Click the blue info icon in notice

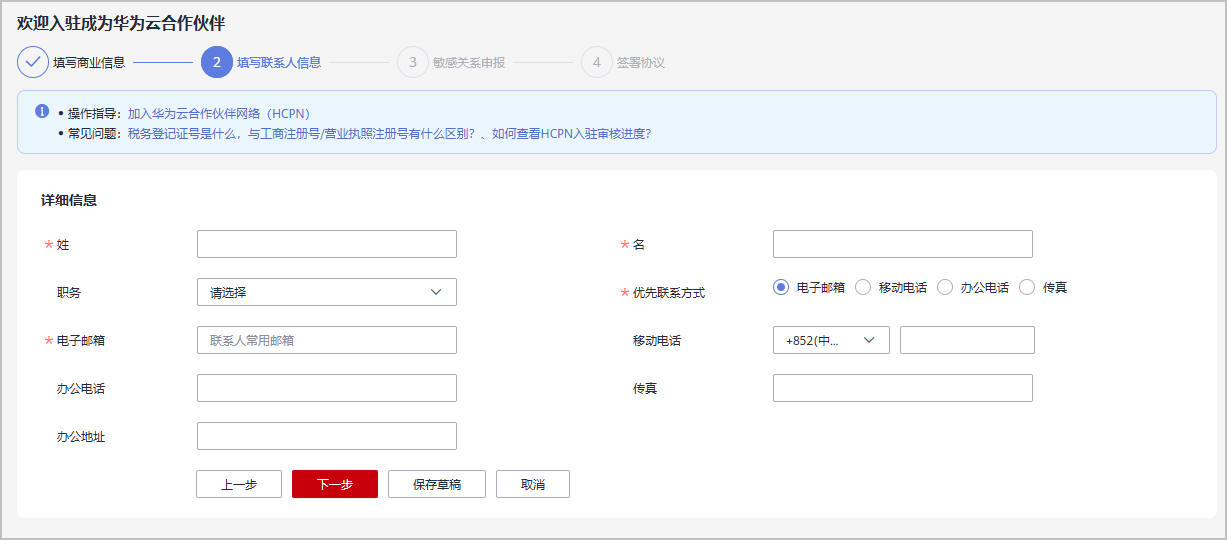[42, 112]
